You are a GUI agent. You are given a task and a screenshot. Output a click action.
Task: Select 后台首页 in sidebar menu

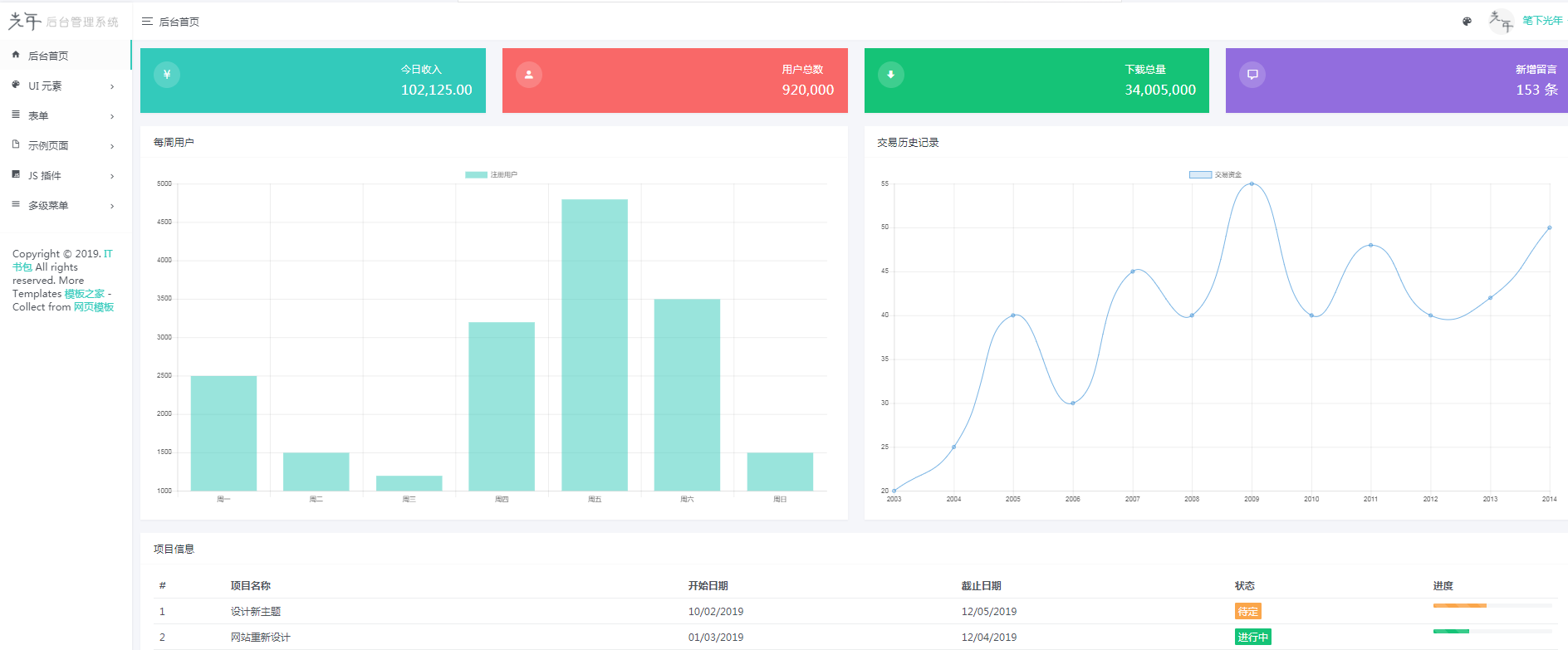66,56
